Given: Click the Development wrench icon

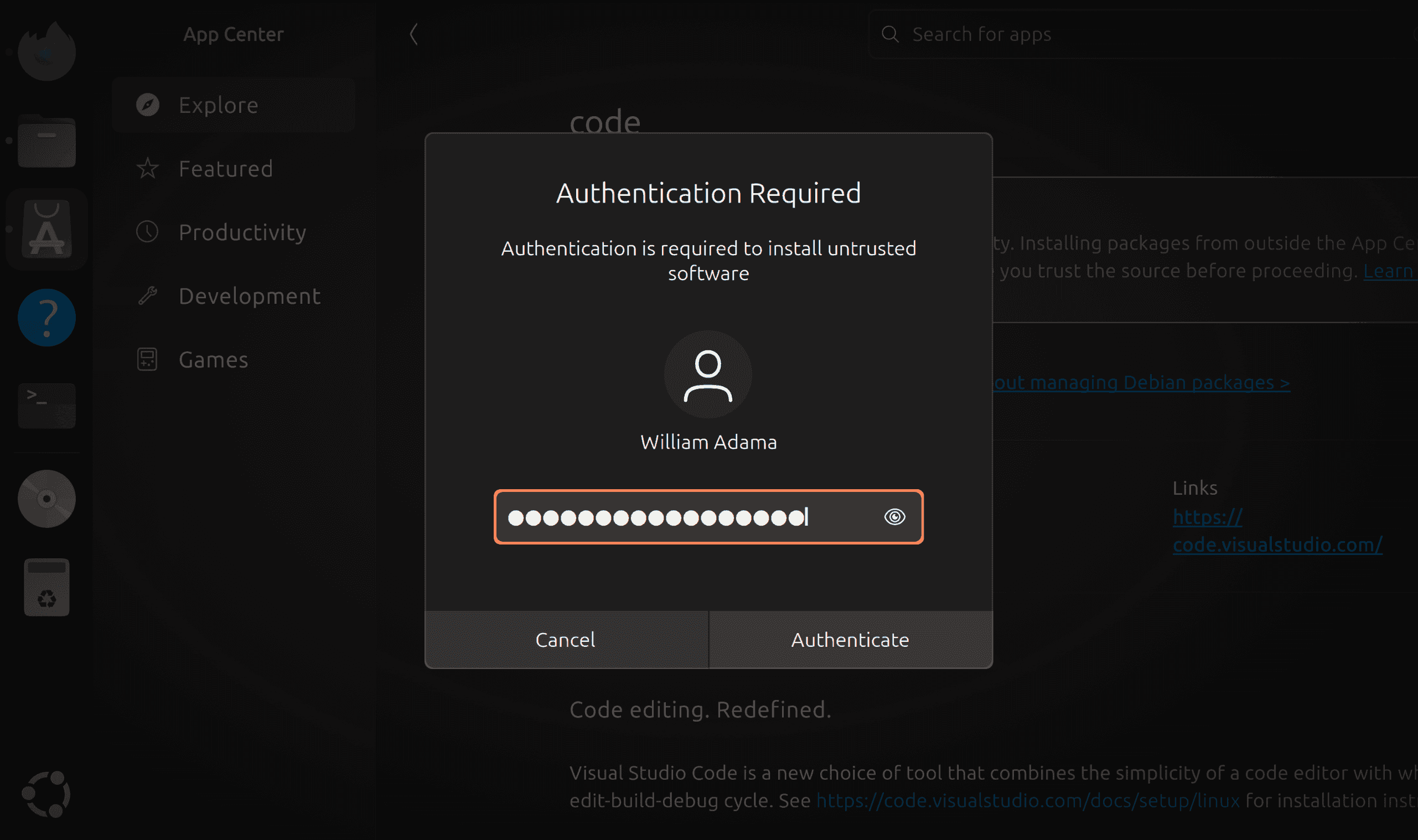Looking at the screenshot, I should pyautogui.click(x=148, y=296).
